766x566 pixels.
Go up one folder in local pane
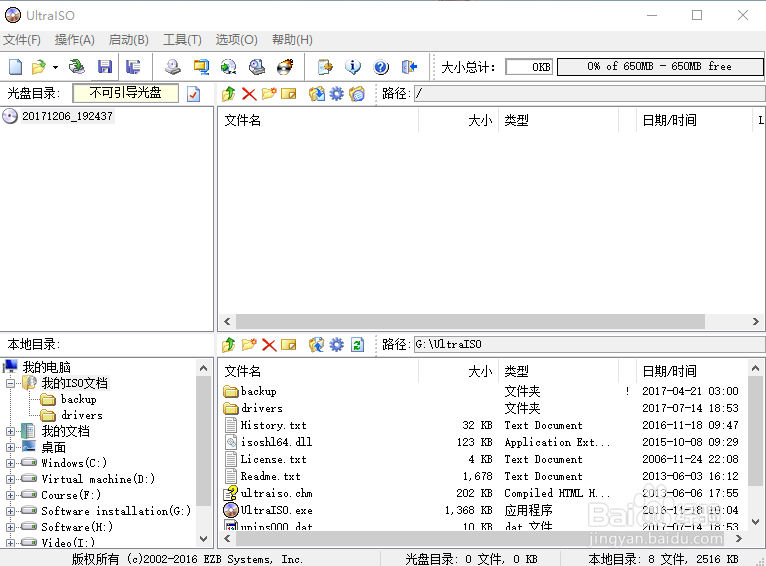pos(229,345)
